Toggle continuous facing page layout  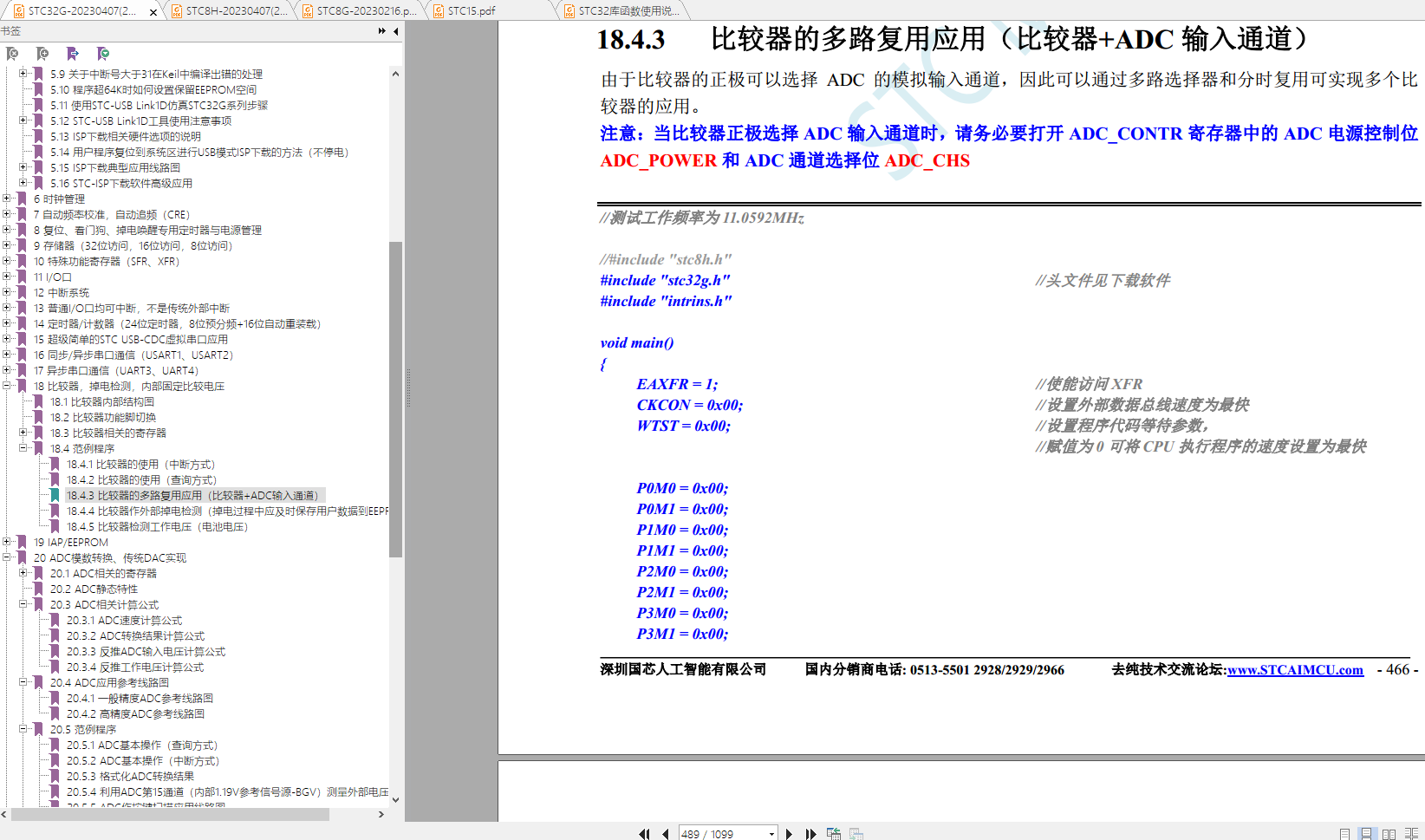[1411, 834]
